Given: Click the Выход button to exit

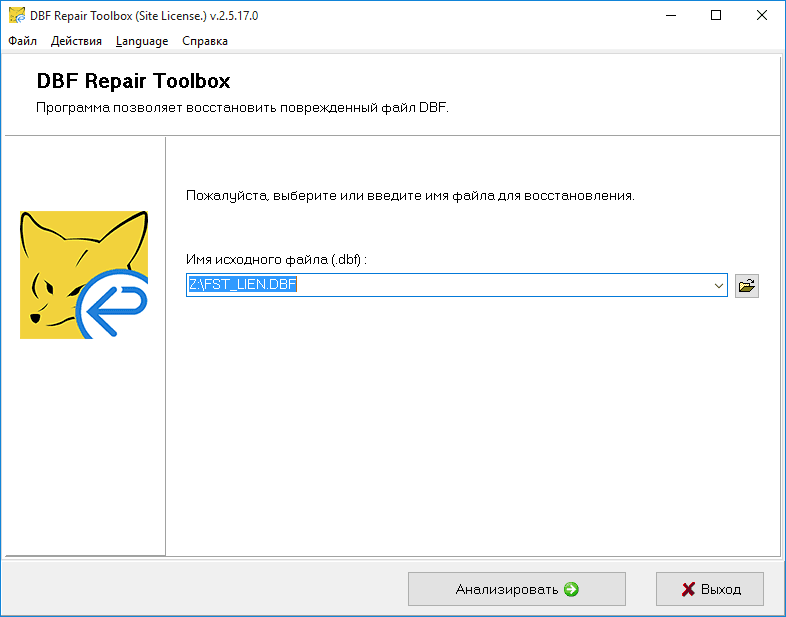Looking at the screenshot, I should pos(709,589).
